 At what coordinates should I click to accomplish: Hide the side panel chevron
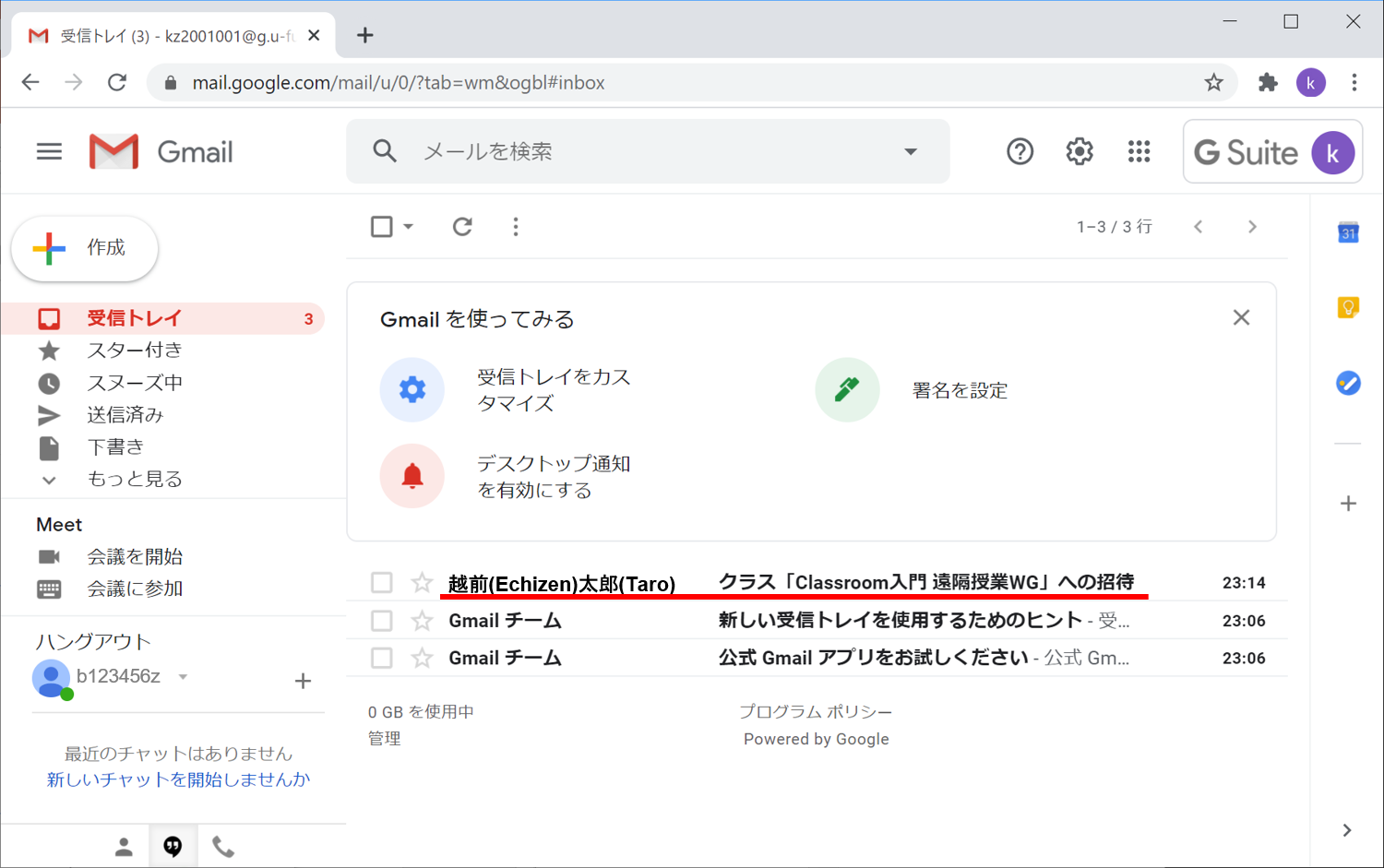pyautogui.click(x=1347, y=830)
